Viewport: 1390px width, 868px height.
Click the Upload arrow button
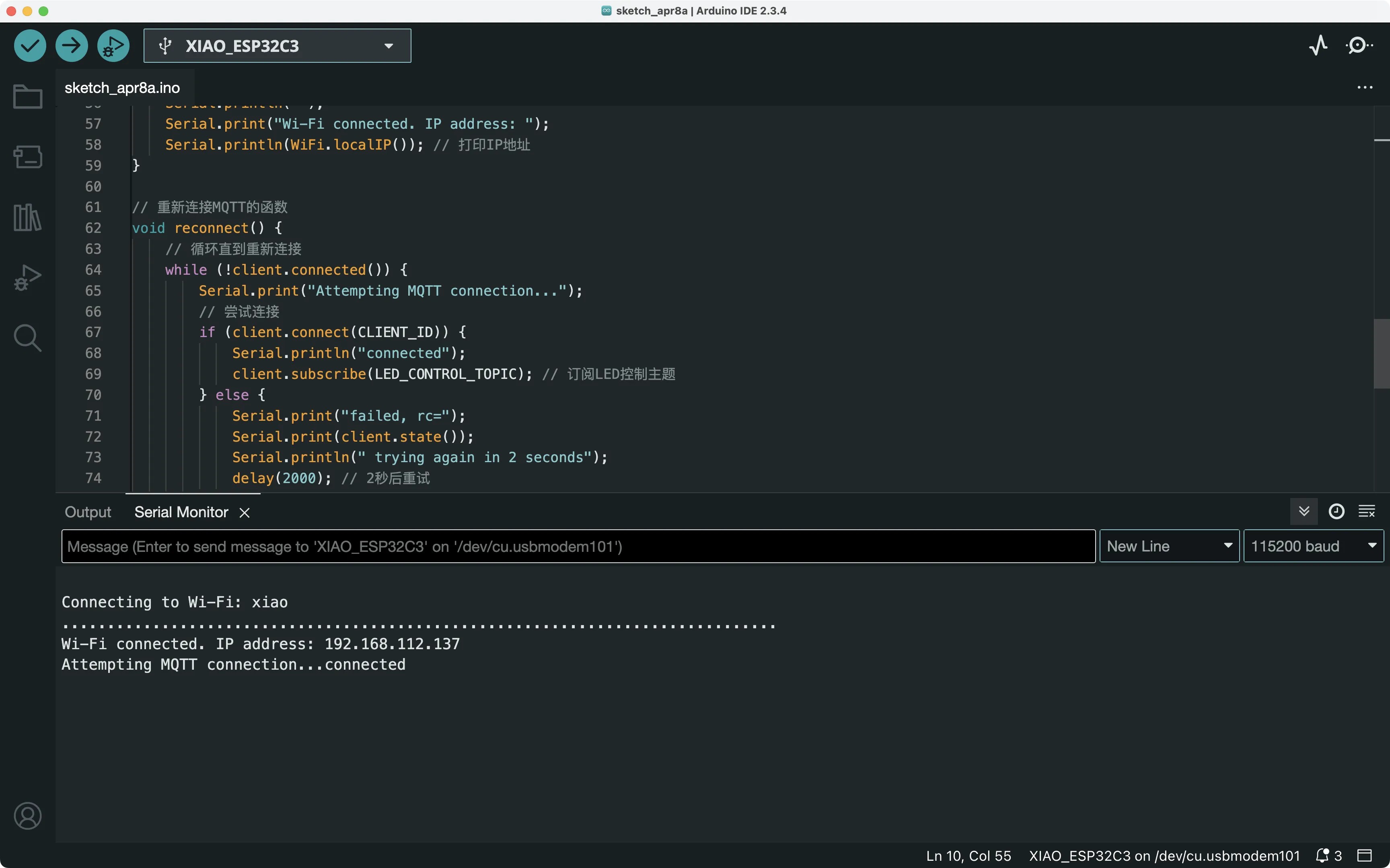click(72, 45)
